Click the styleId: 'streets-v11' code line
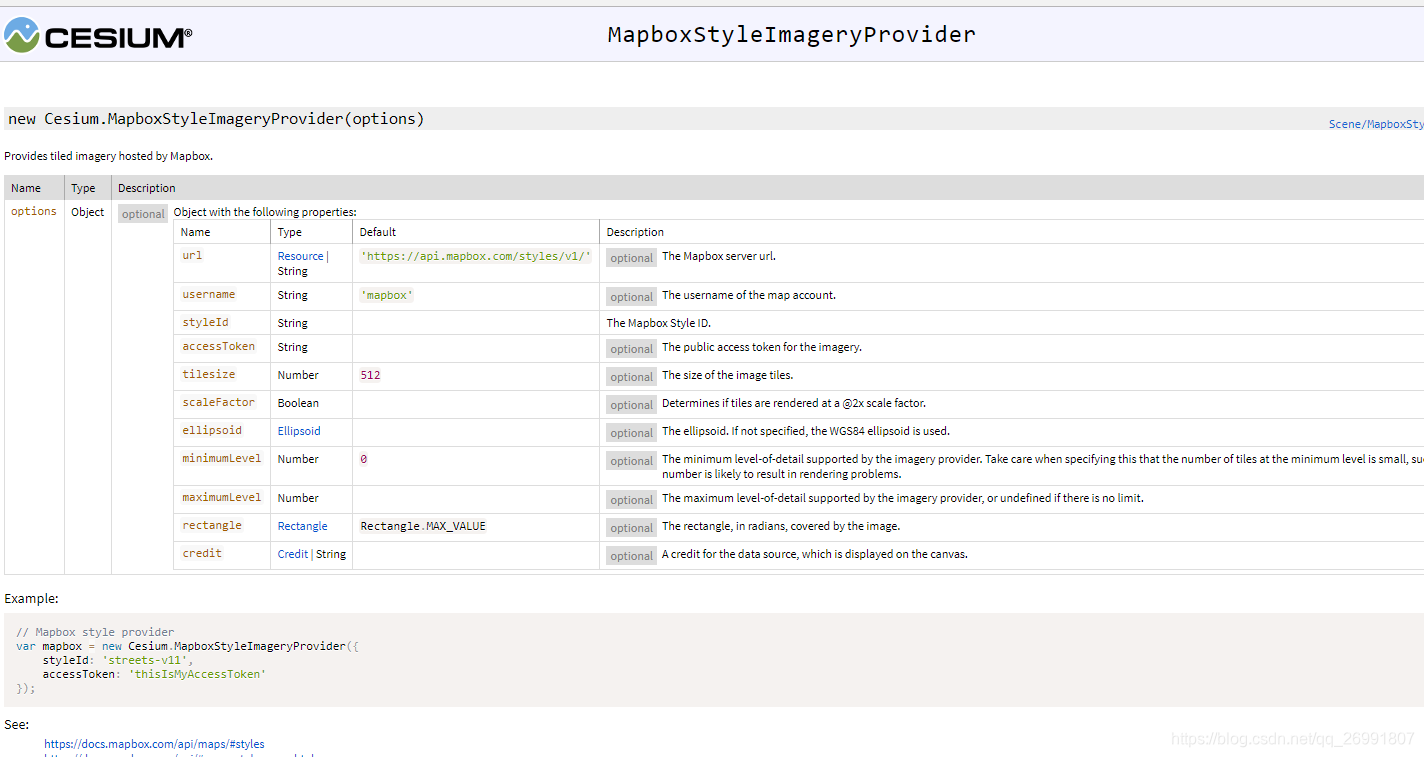The image size is (1424, 757). (117, 660)
